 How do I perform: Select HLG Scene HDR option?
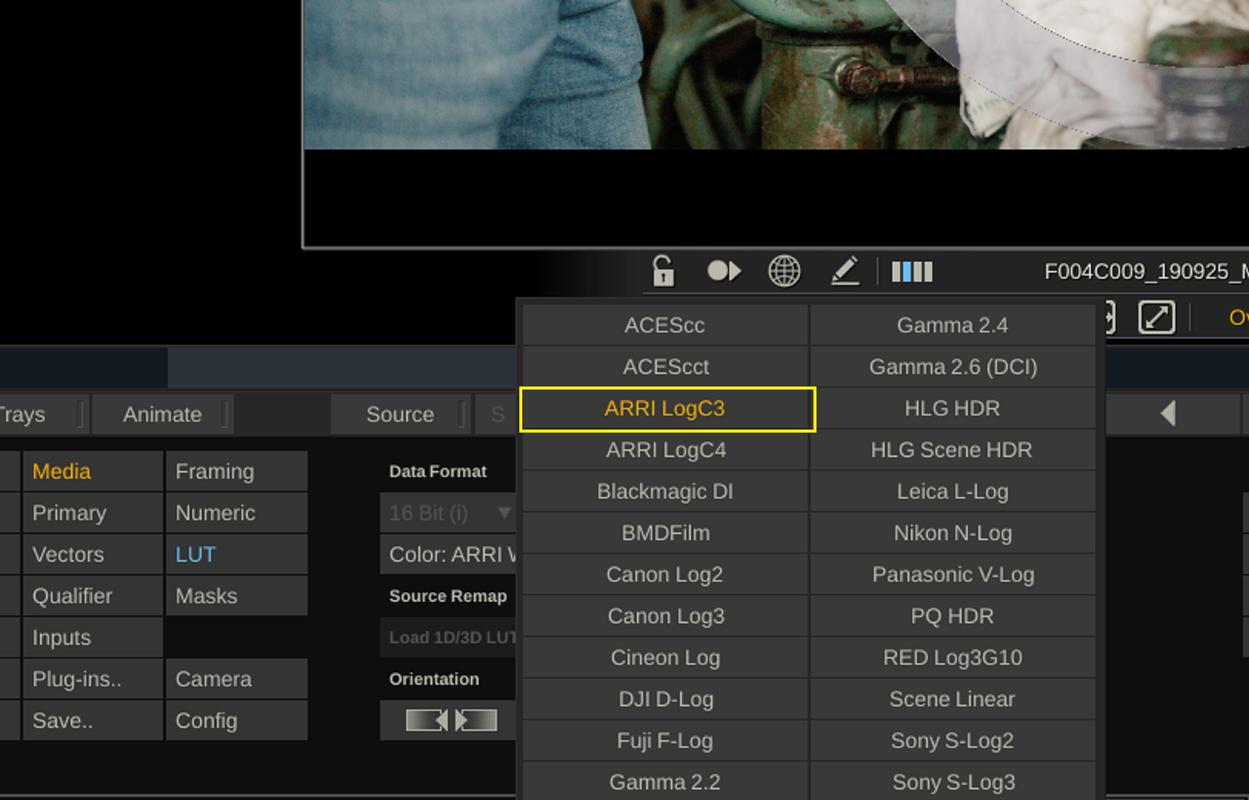953,450
